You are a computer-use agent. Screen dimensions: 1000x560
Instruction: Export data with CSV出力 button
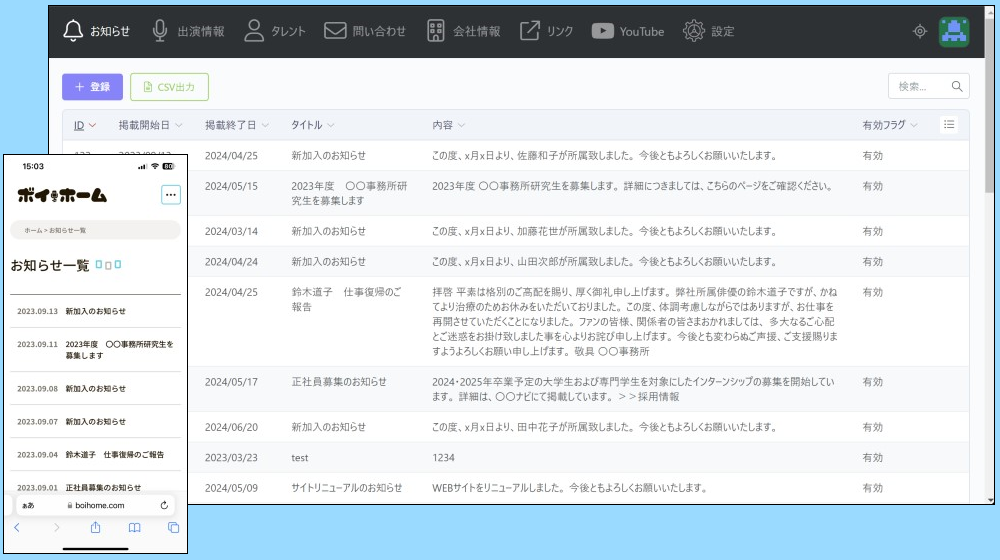pos(169,87)
